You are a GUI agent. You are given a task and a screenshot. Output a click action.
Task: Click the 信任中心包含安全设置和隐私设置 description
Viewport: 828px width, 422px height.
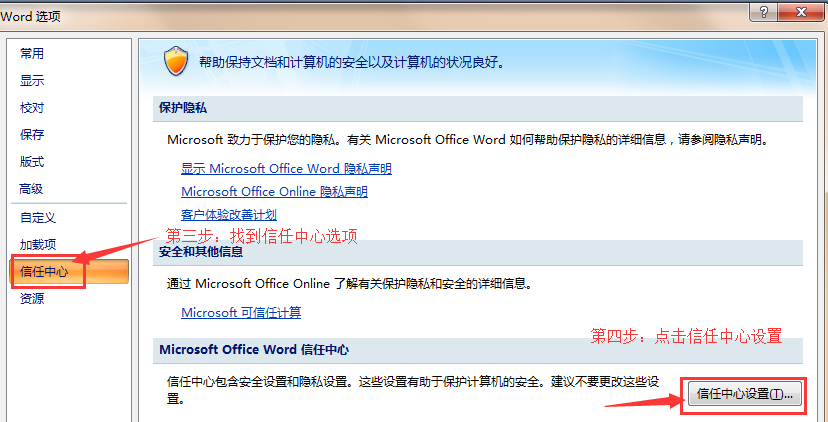413,390
